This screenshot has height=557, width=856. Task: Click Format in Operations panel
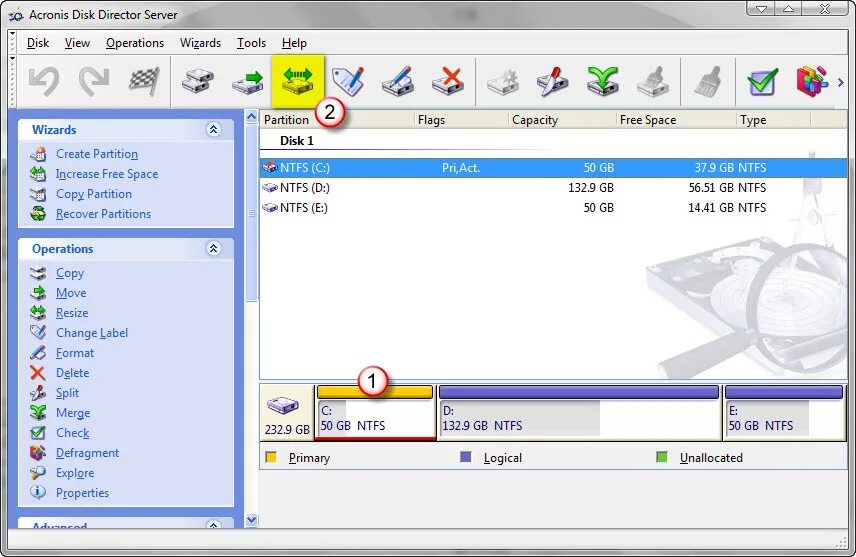coord(75,353)
